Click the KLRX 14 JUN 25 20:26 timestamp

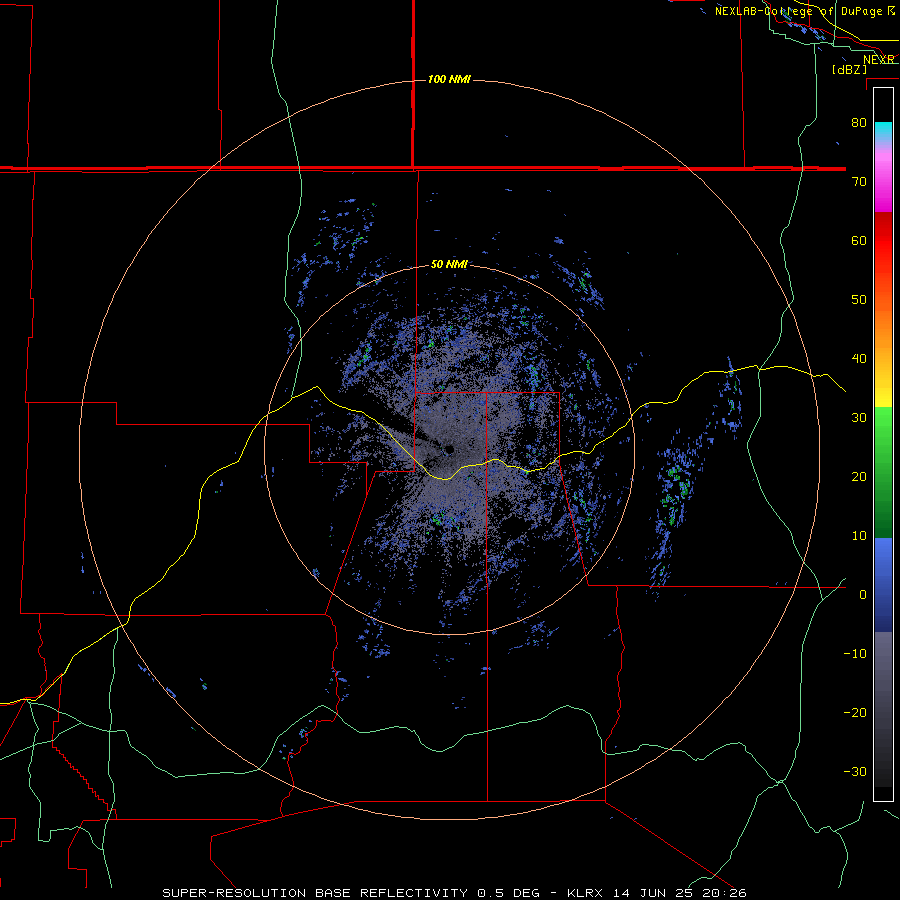pyautogui.click(x=657, y=893)
